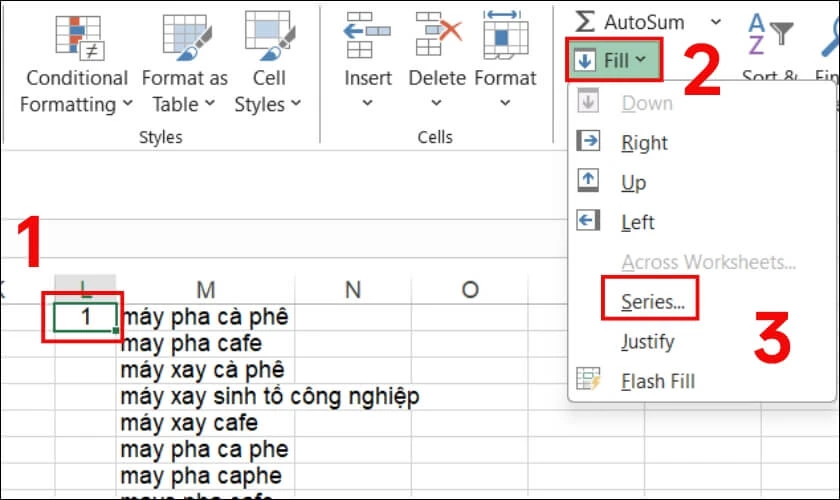Open the Delete dropdown arrow
Image resolution: width=840 pixels, height=500 pixels.
437,102
